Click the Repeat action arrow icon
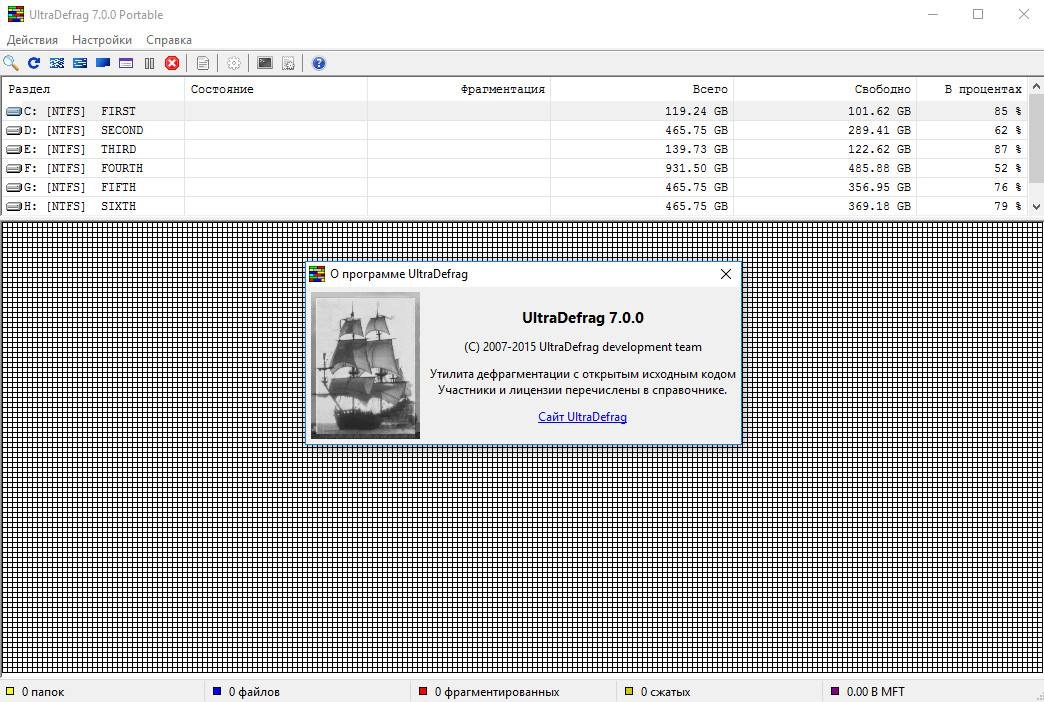Image resolution: width=1044 pixels, height=702 pixels. (x=34, y=63)
